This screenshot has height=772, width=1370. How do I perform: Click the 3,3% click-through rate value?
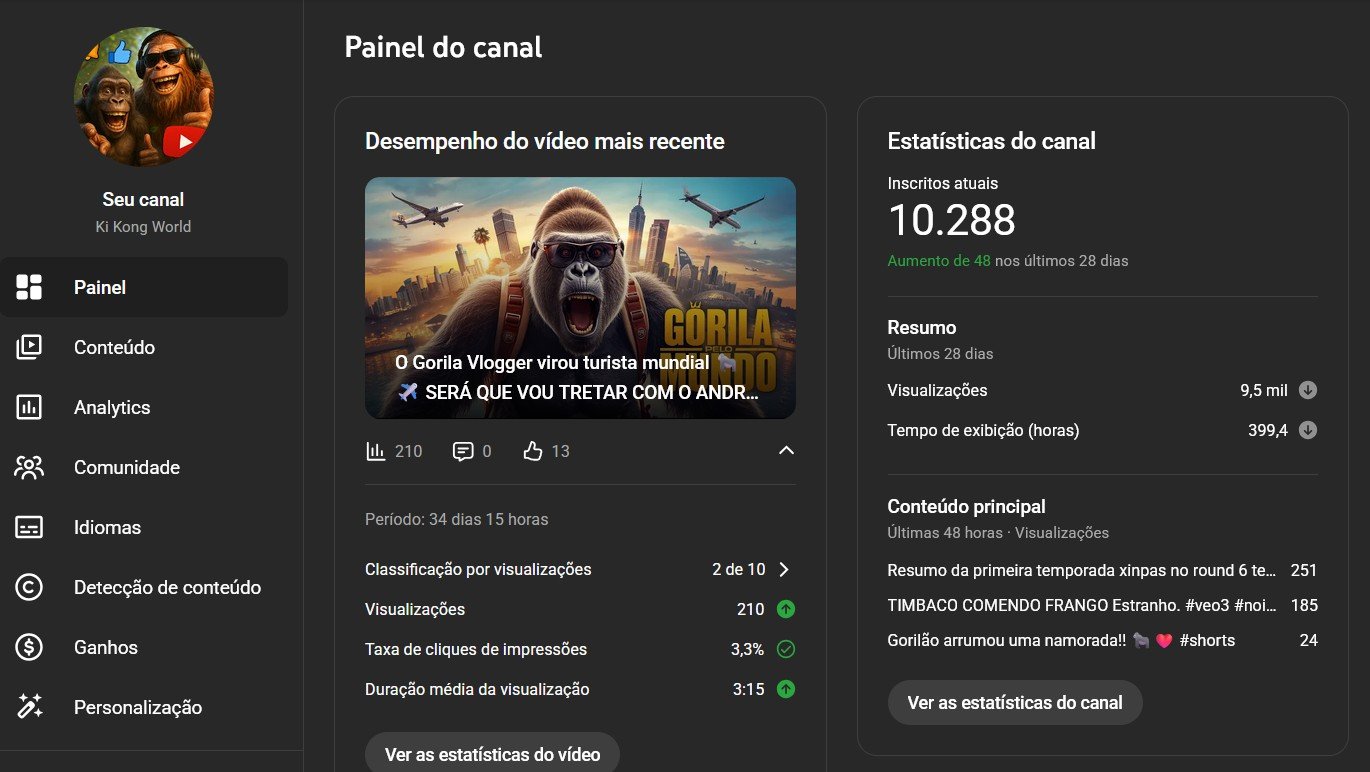747,649
